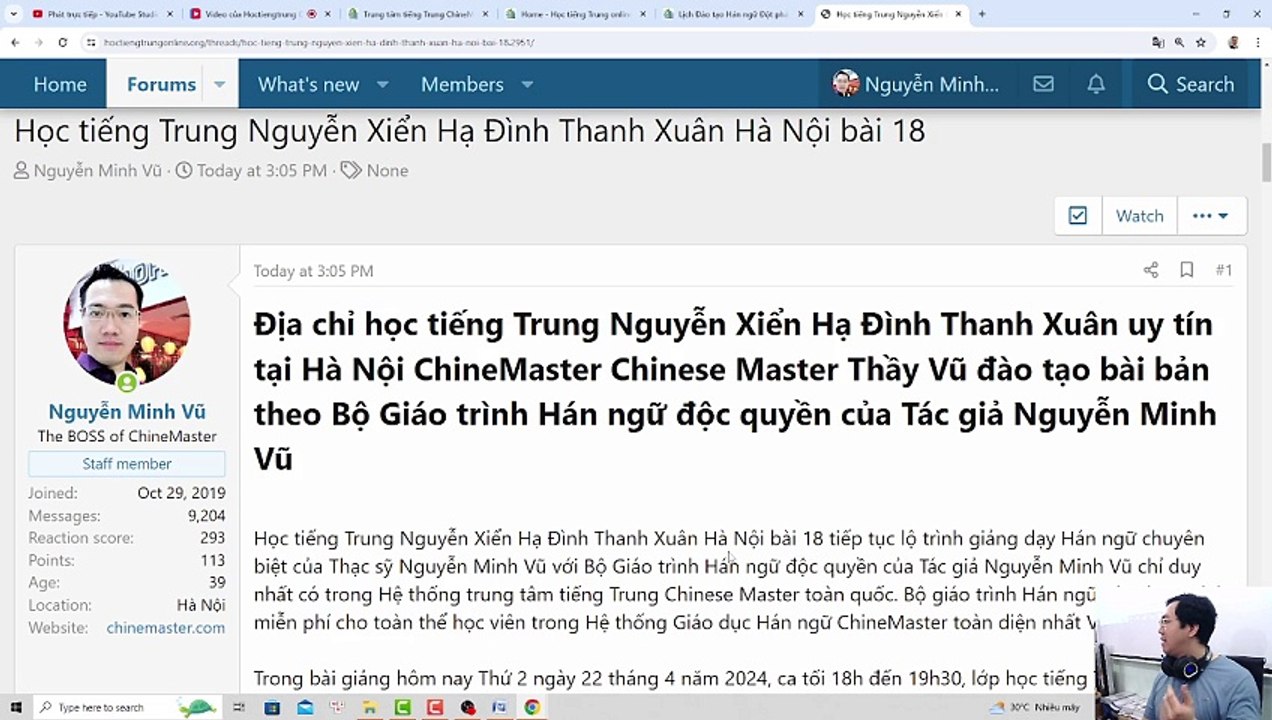Image resolution: width=1272 pixels, height=720 pixels.
Task: Open the post #1 permalink
Action: pos(1224,270)
